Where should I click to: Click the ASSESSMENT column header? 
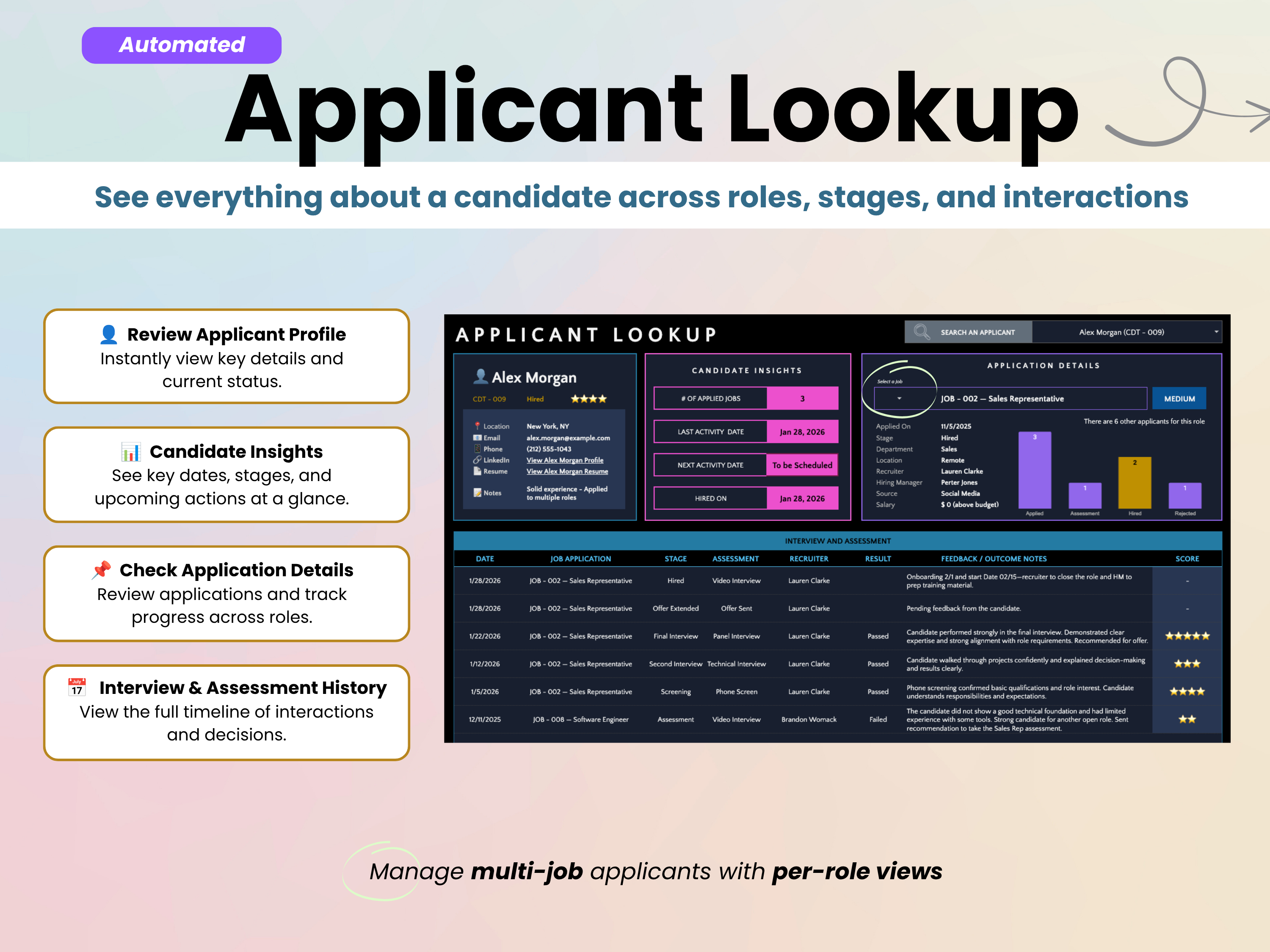coord(735,559)
